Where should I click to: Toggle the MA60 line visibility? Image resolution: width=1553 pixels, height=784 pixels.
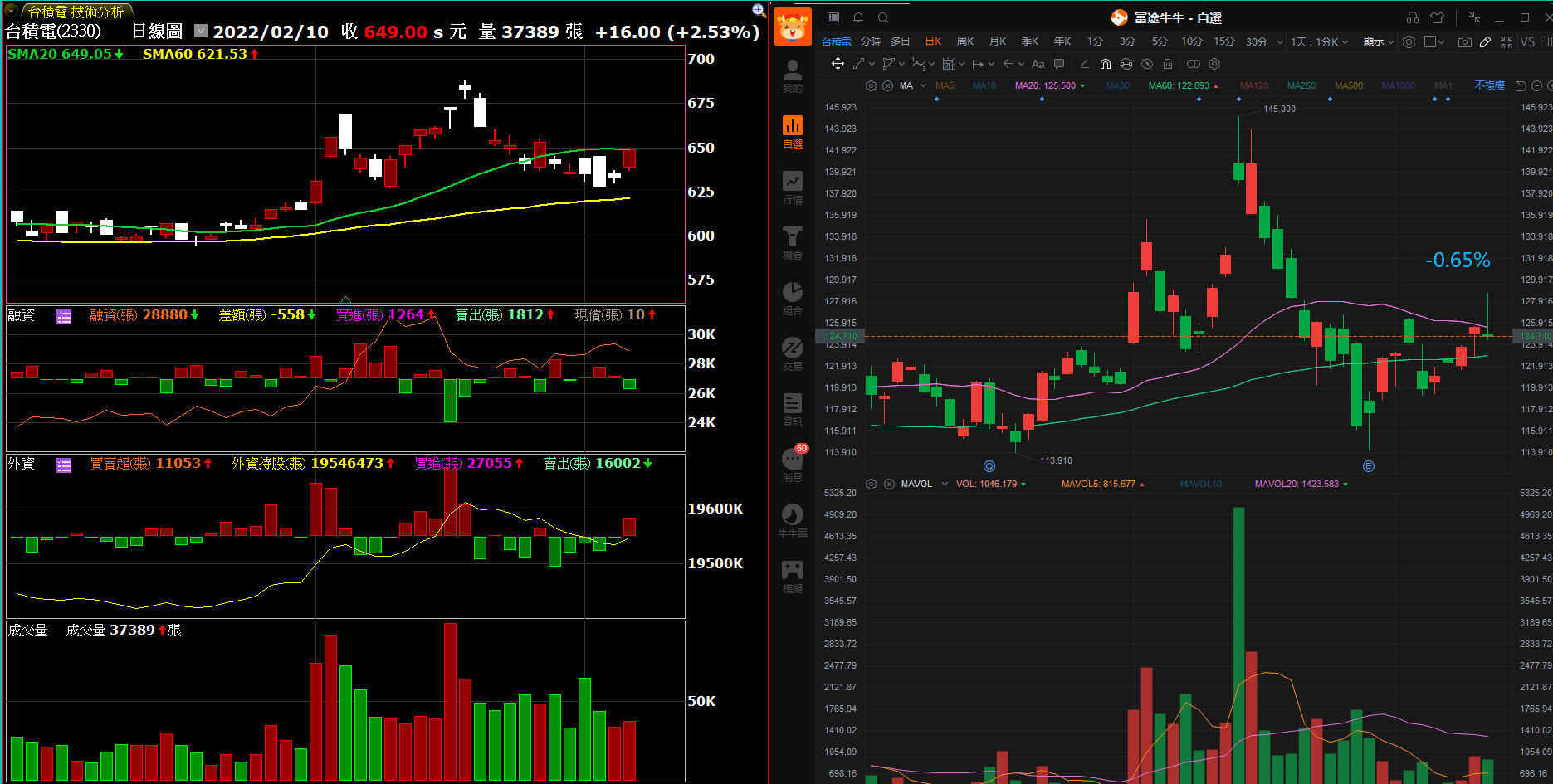pyautogui.click(x=1183, y=85)
